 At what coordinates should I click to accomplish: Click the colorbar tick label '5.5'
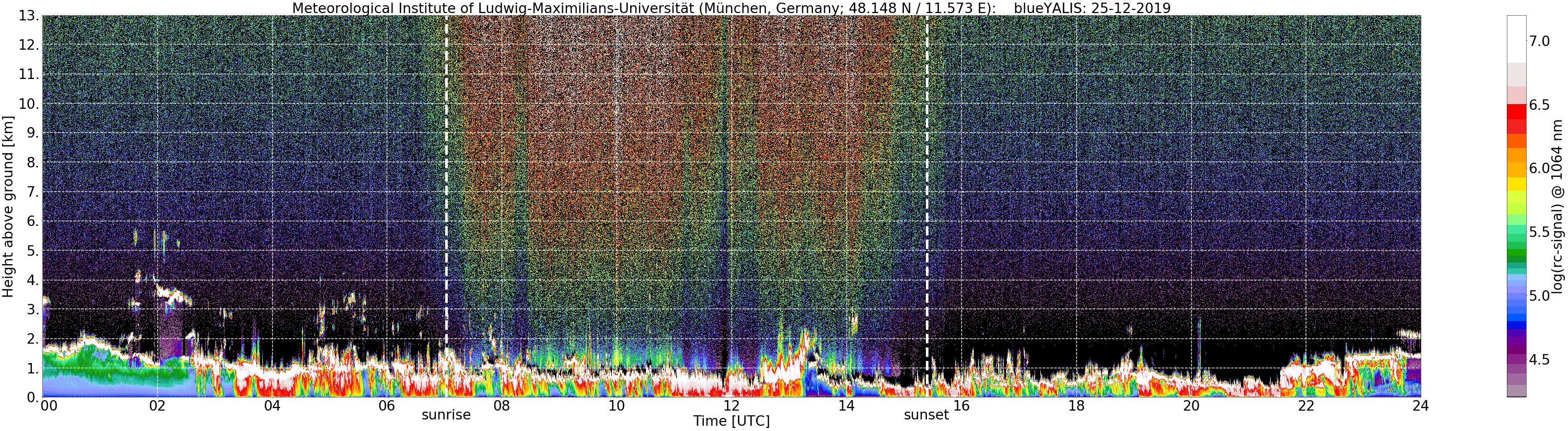1539,232
